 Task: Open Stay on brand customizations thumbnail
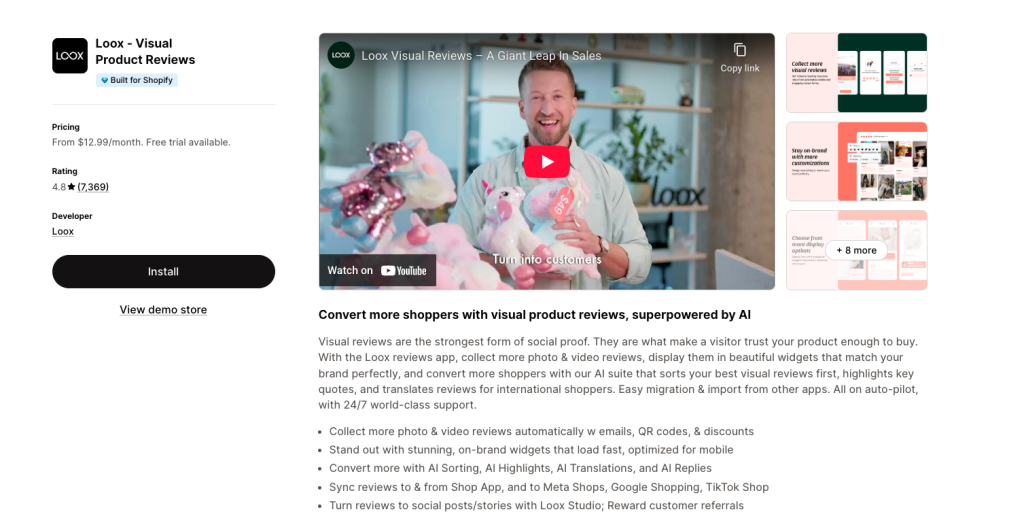856,161
